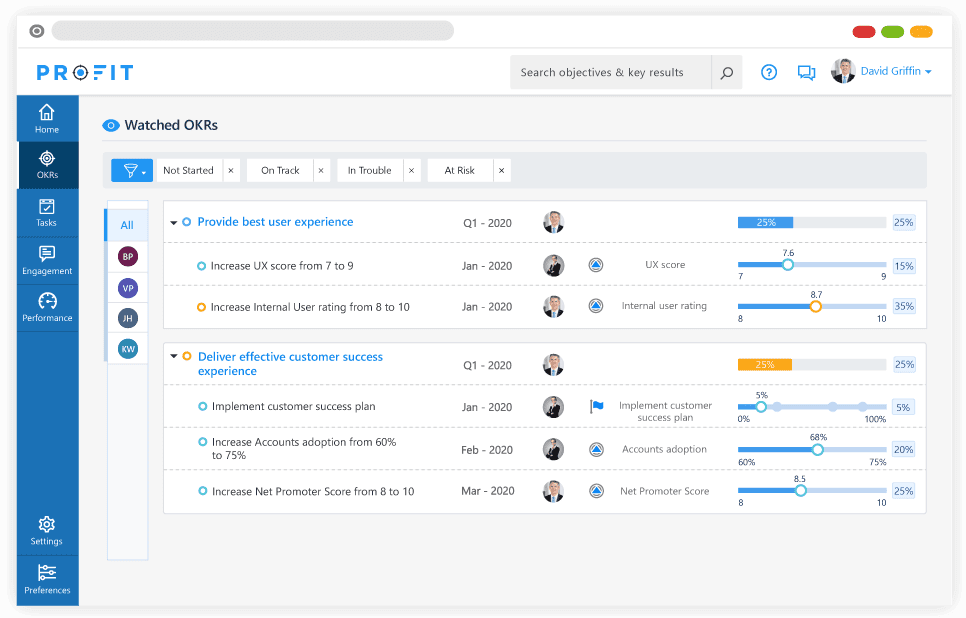Remove the At Risk filter
The image size is (966, 618).
[502, 171]
